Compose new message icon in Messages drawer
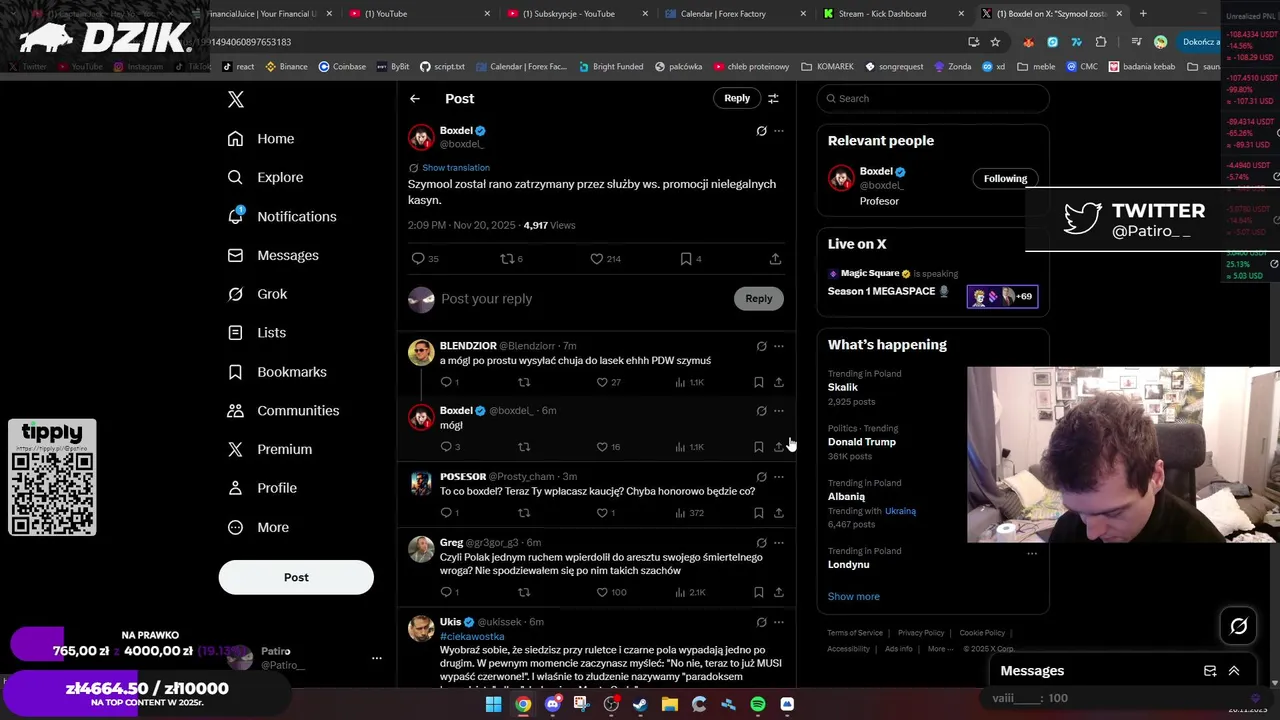The width and height of the screenshot is (1280, 720). [1210, 671]
